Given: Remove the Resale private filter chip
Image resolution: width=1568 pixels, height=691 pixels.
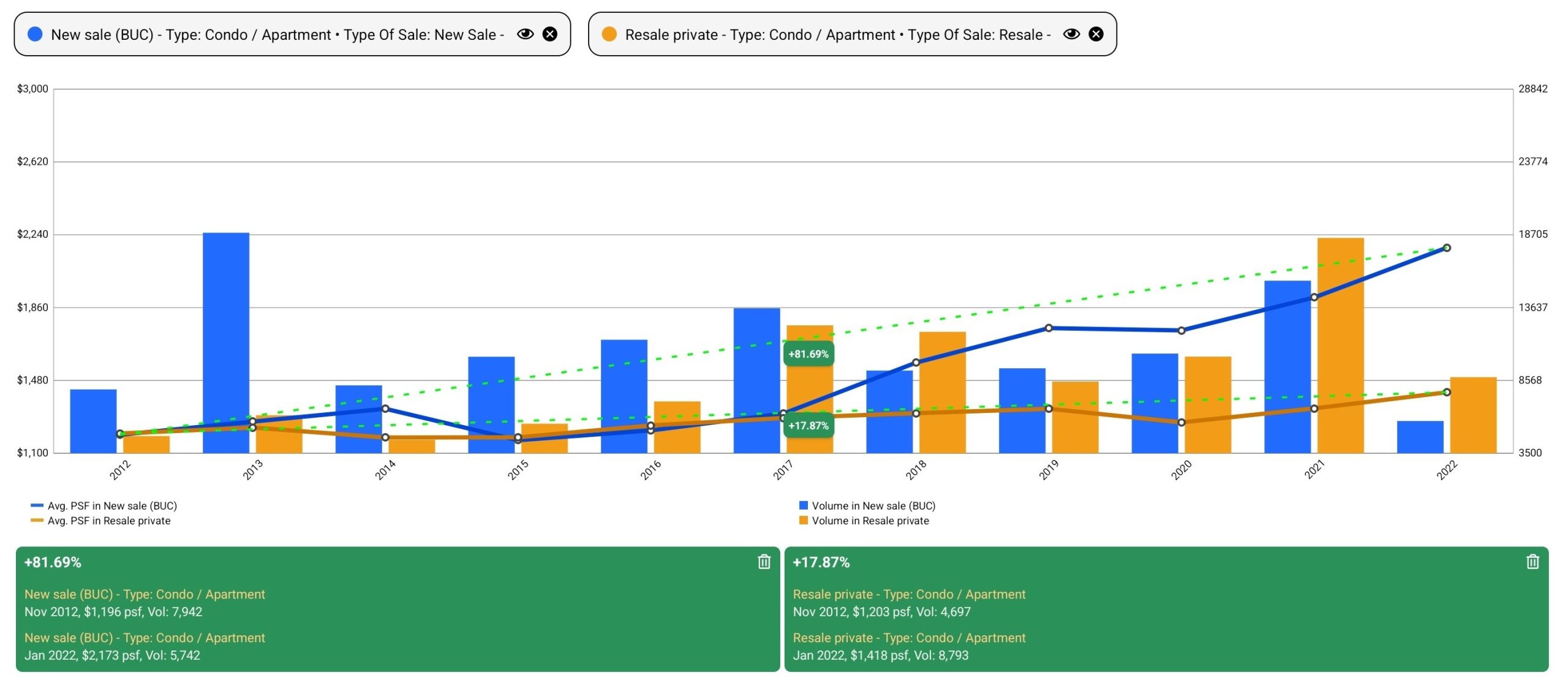Looking at the screenshot, I should pyautogui.click(x=1096, y=34).
